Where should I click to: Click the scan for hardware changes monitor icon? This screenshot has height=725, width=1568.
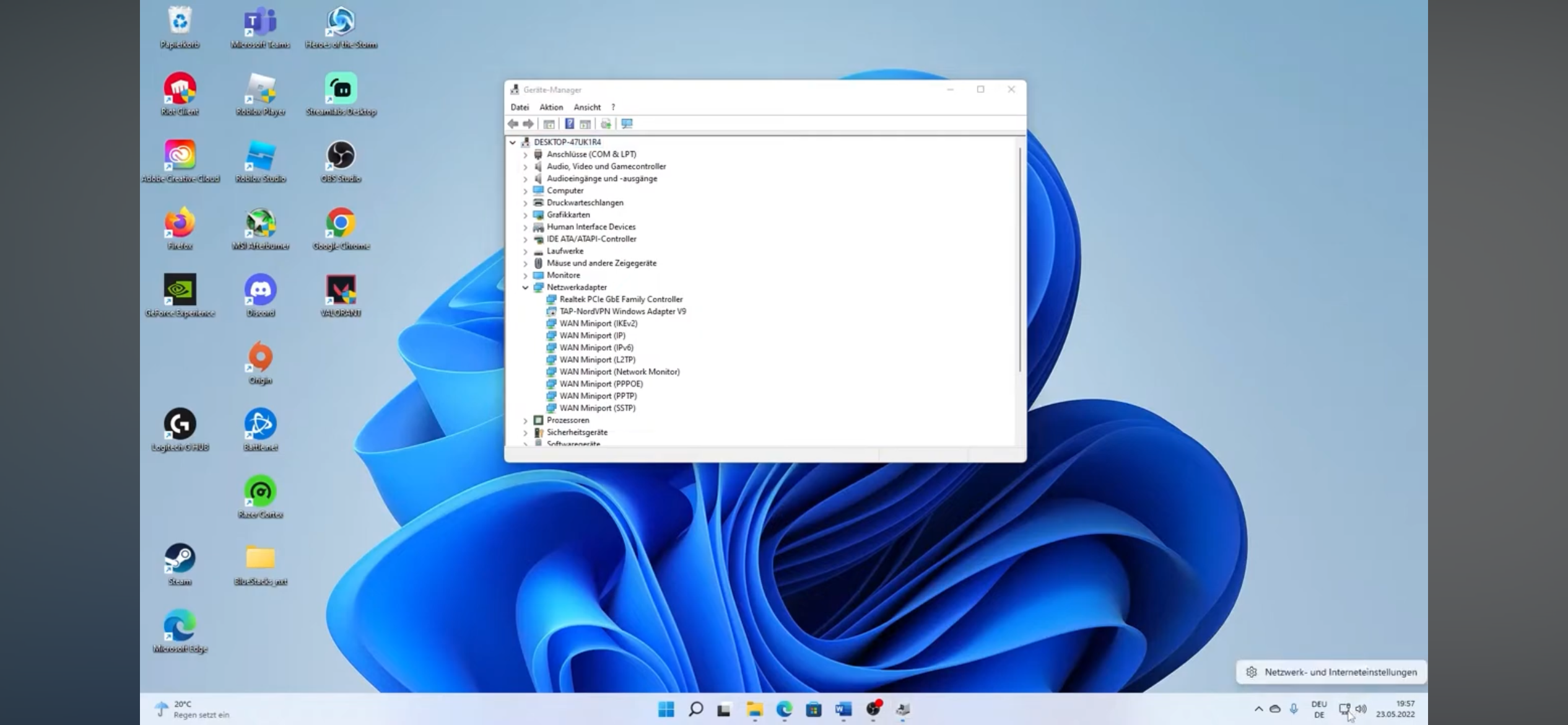tap(627, 124)
